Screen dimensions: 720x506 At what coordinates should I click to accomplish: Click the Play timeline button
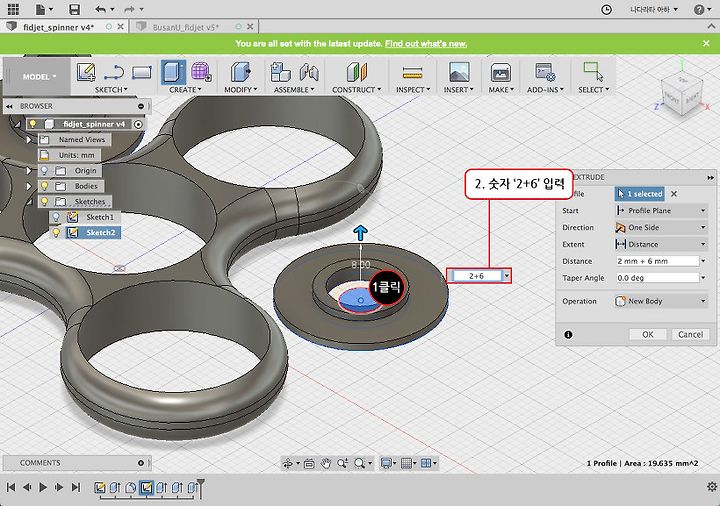point(43,487)
